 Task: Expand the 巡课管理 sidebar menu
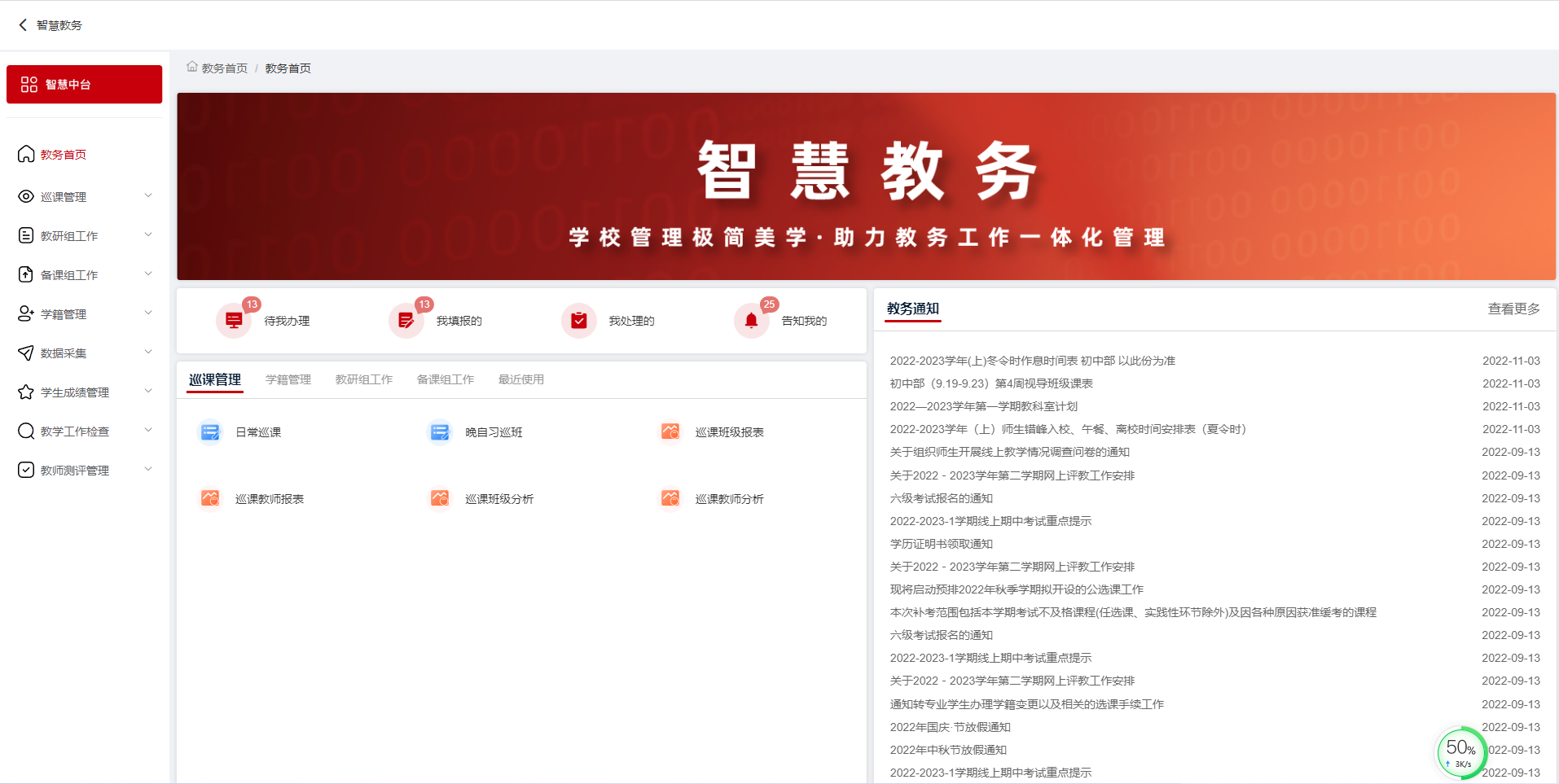84,195
